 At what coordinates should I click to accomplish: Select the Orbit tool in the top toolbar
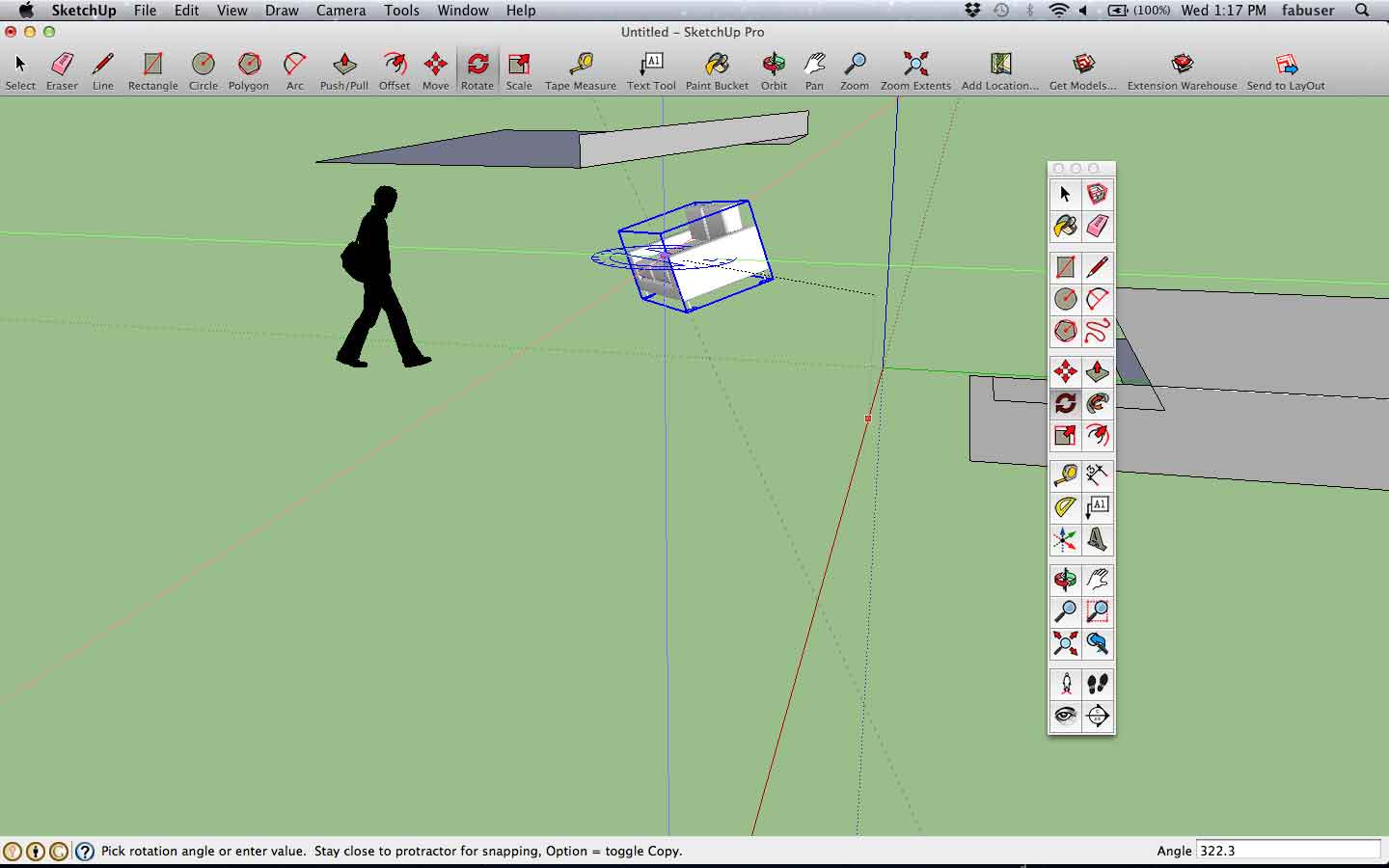tap(774, 68)
